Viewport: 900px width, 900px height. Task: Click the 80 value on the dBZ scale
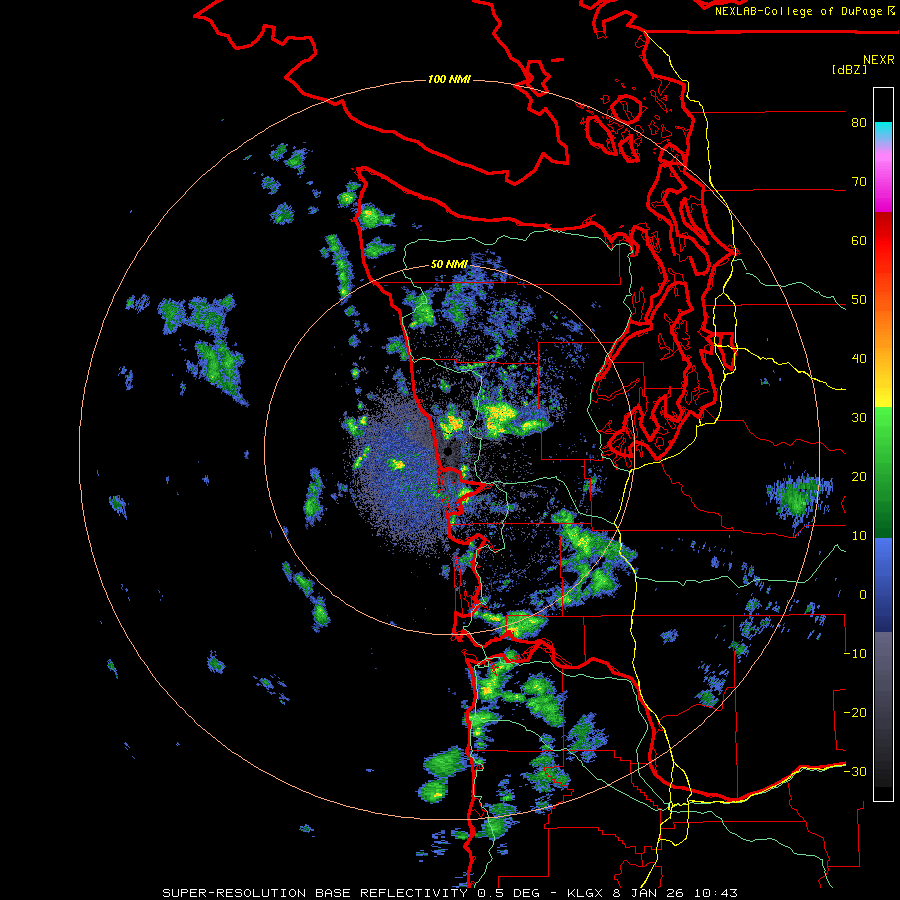[859, 123]
